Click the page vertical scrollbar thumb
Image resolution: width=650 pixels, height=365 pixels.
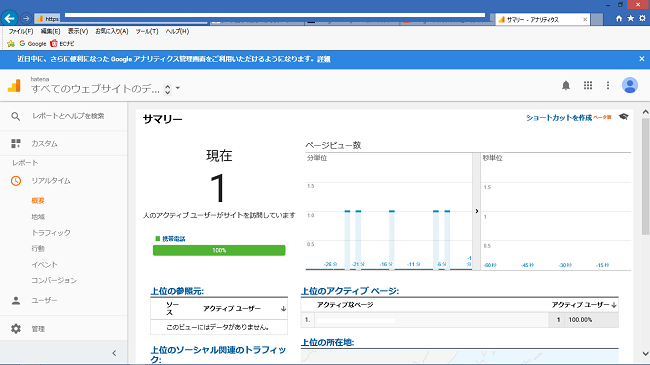(645, 176)
